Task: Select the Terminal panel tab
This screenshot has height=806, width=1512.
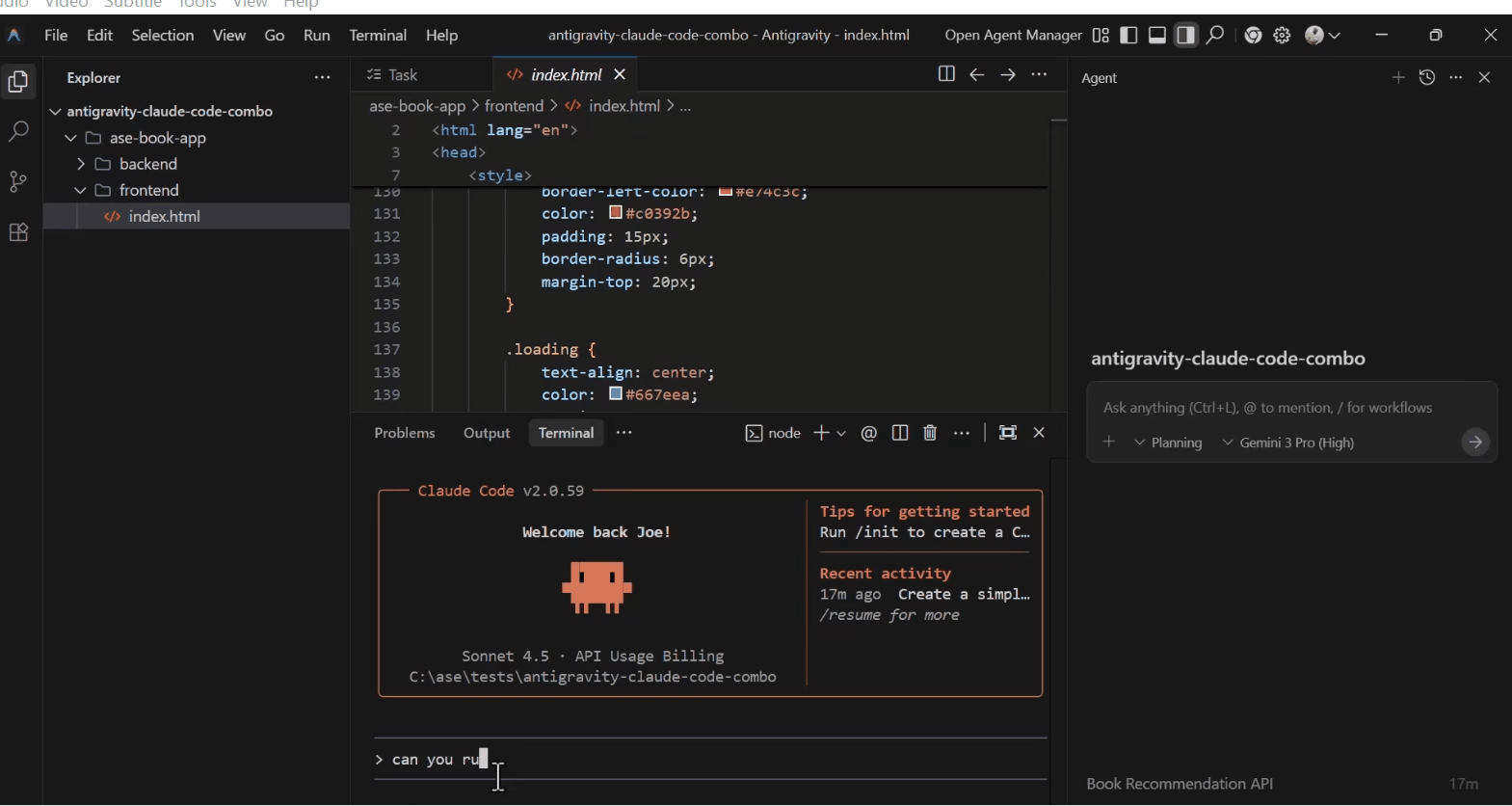Action: click(566, 434)
